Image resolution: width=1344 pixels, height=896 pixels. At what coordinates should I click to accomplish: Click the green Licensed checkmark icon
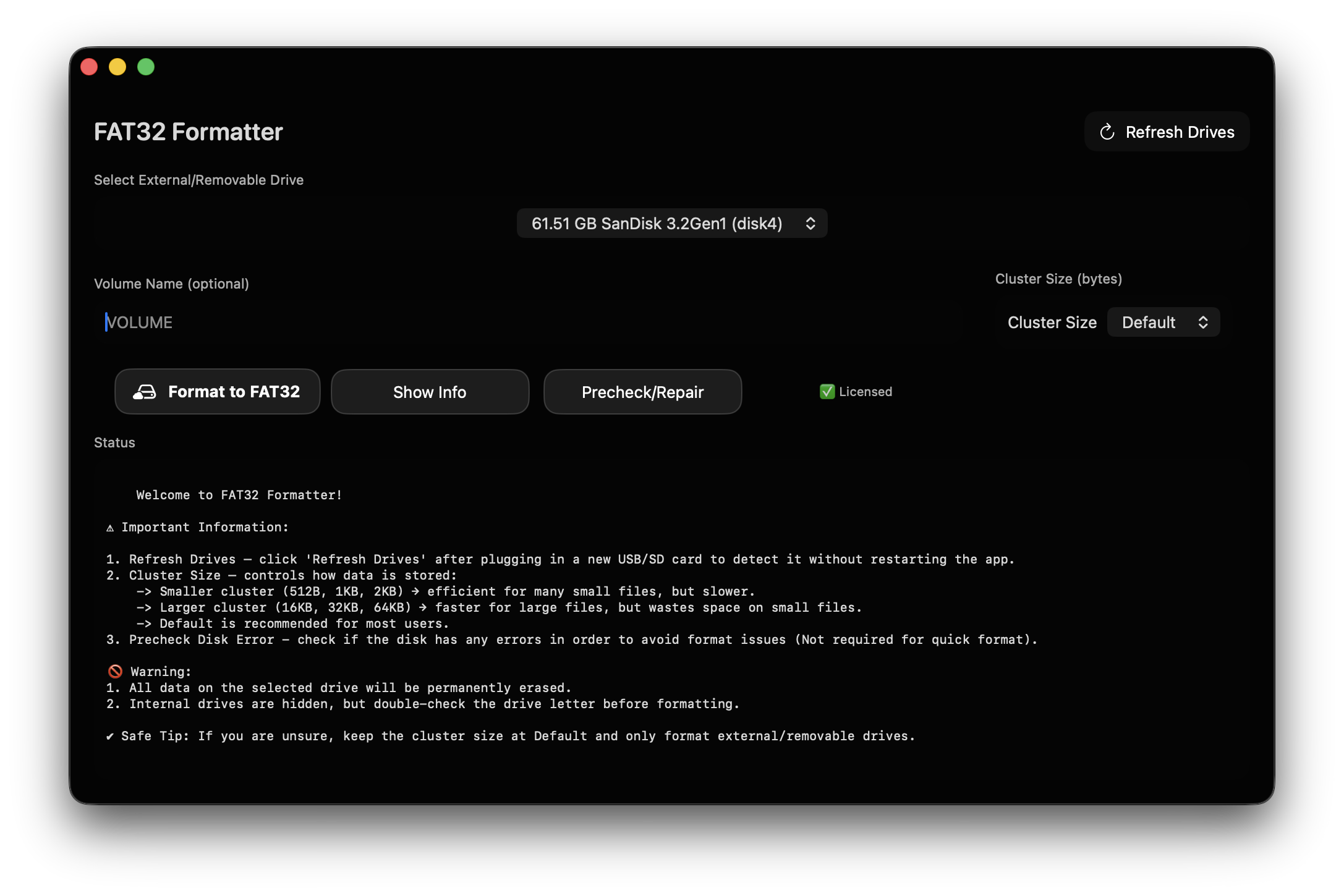(827, 392)
